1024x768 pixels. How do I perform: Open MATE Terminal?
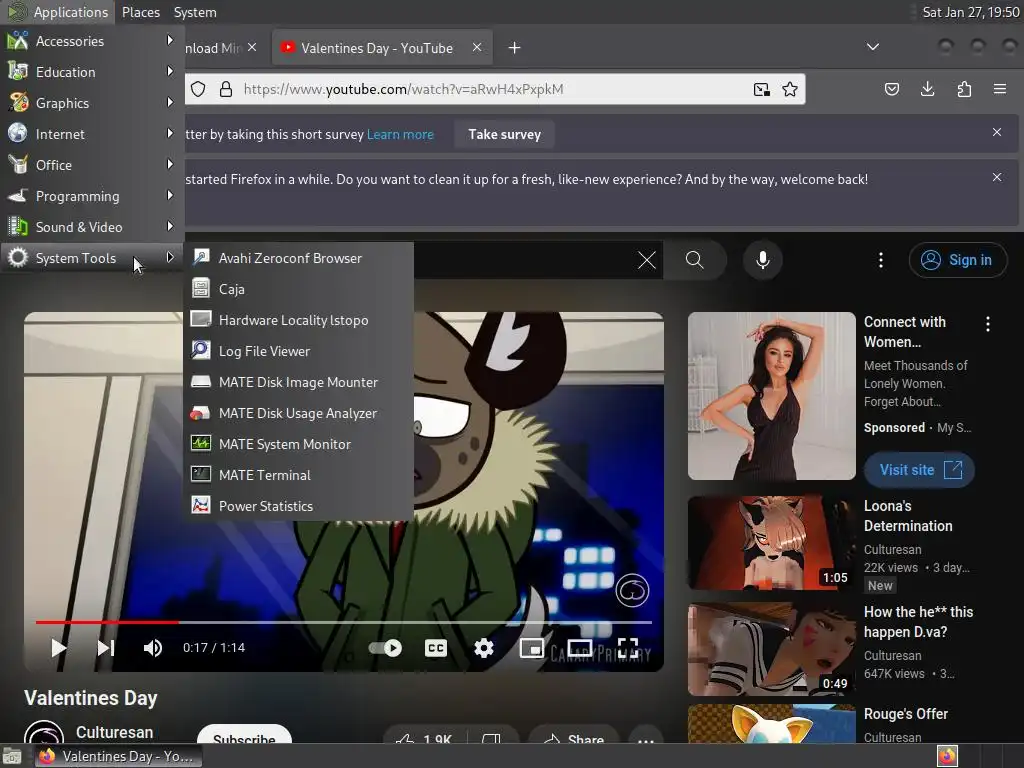pos(298,475)
